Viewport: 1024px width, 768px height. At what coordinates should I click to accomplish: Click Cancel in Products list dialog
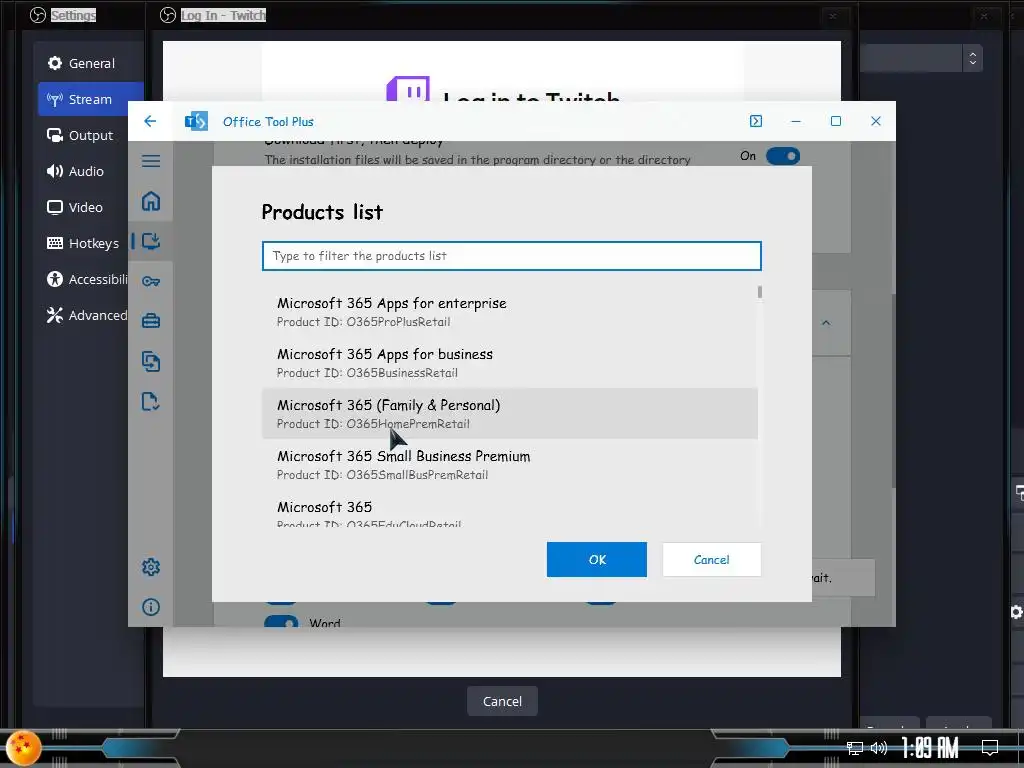pyautogui.click(x=711, y=560)
